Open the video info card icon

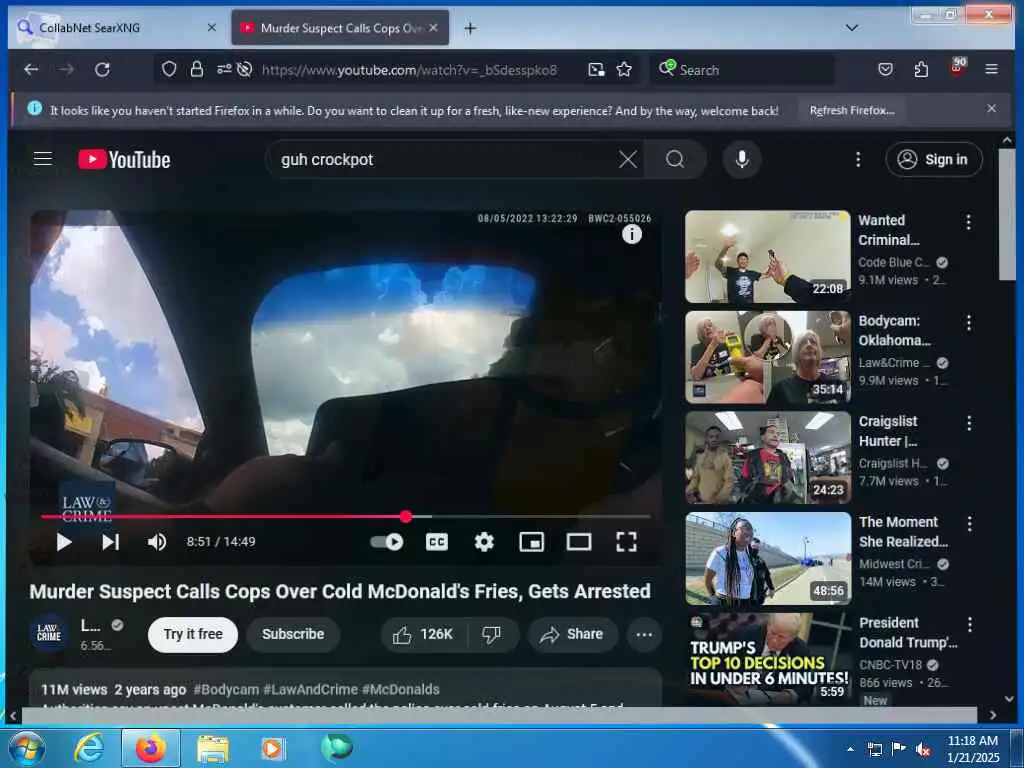[632, 234]
